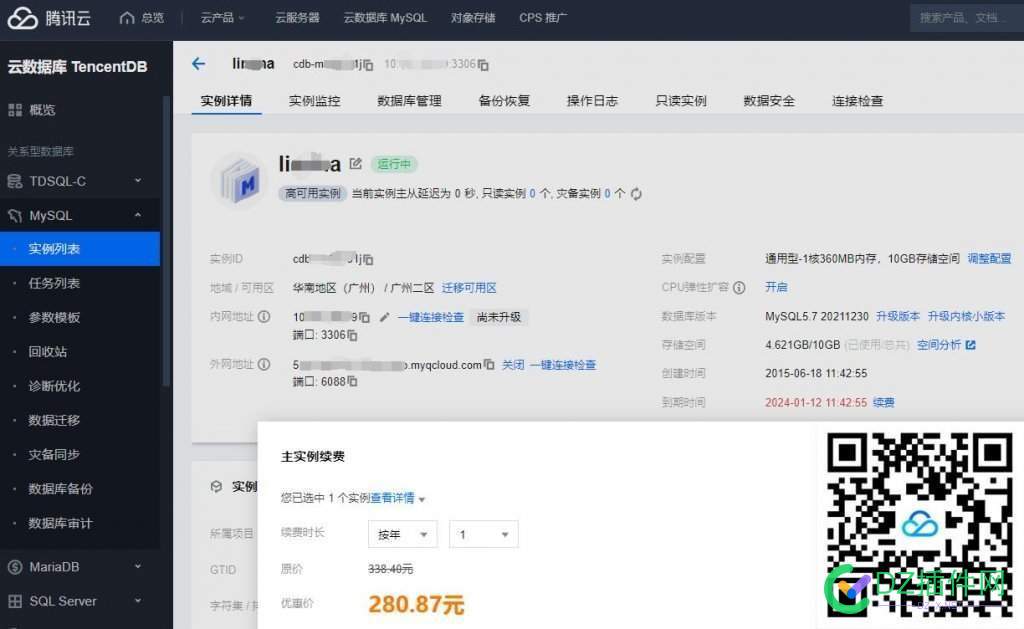Click the MySQL database instance thumbnail

point(240,181)
